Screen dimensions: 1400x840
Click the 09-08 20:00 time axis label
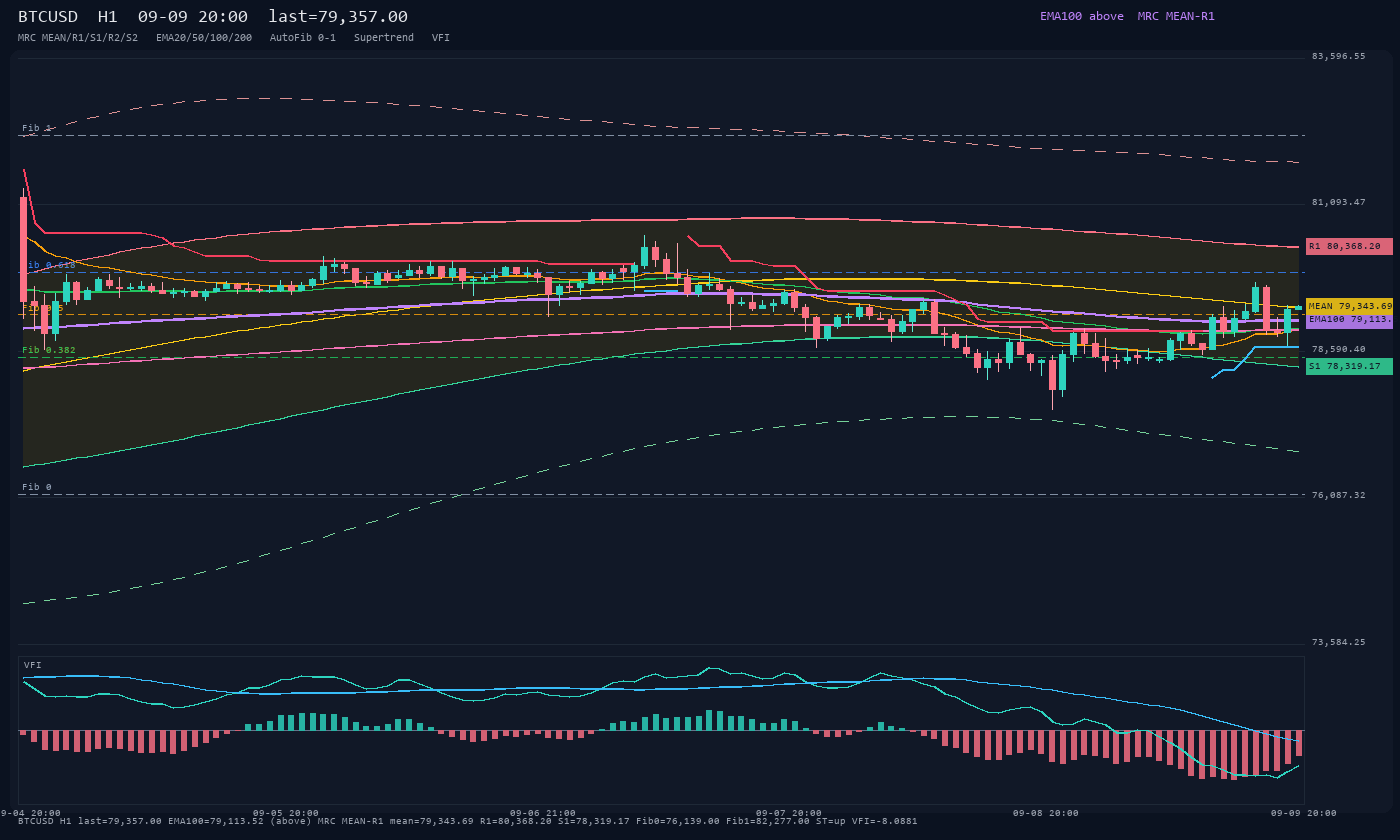pos(1046,813)
